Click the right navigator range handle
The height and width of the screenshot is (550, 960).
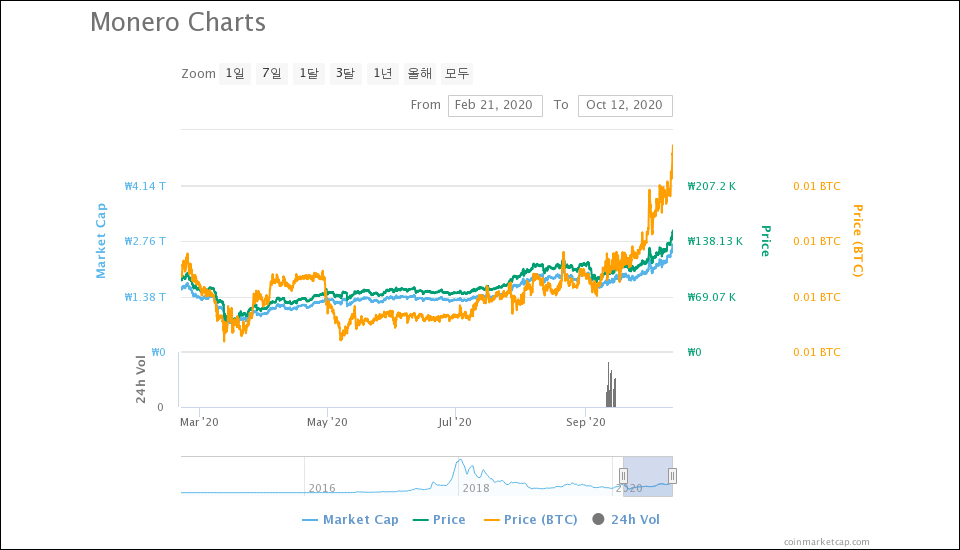tap(672, 476)
